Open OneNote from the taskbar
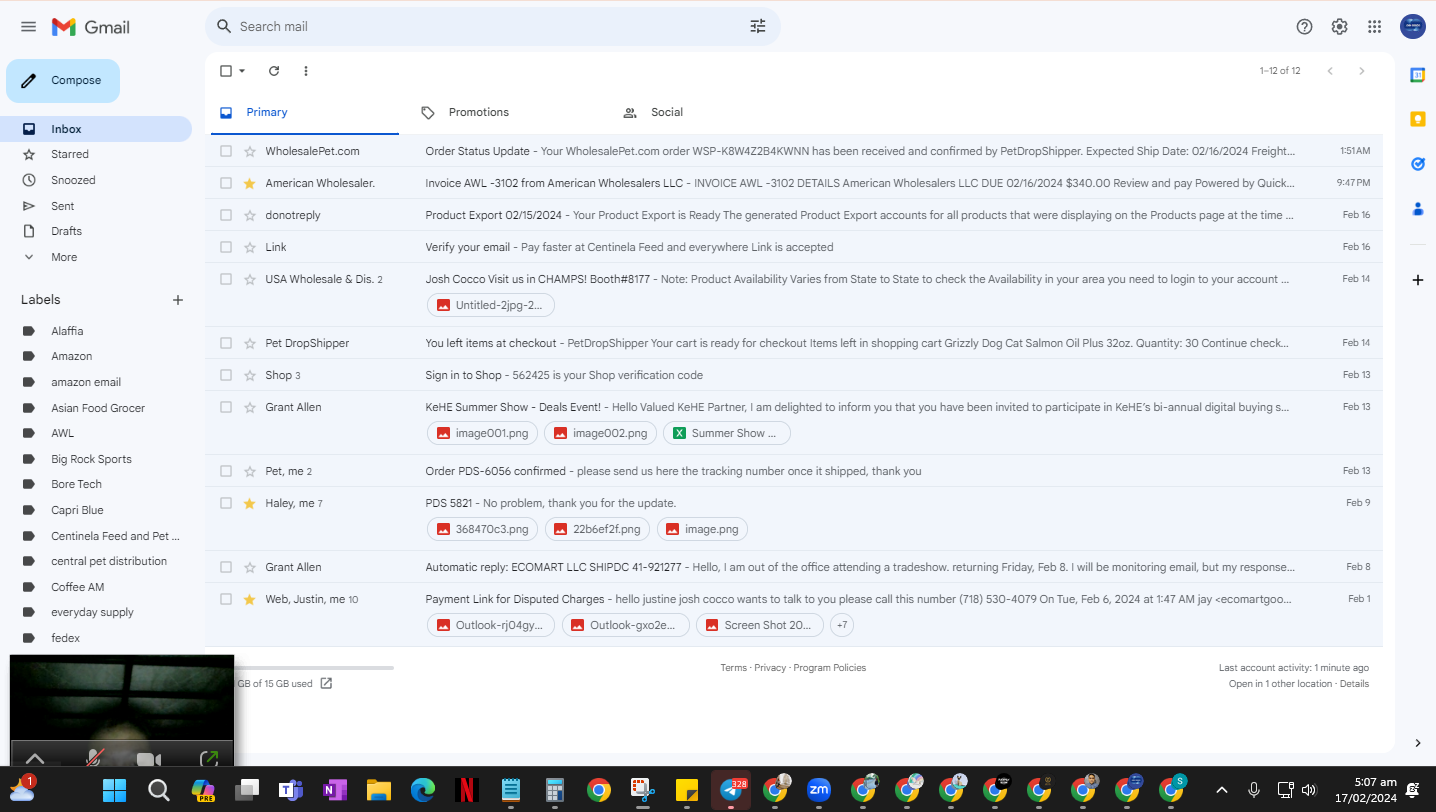The image size is (1436, 812). [x=334, y=790]
